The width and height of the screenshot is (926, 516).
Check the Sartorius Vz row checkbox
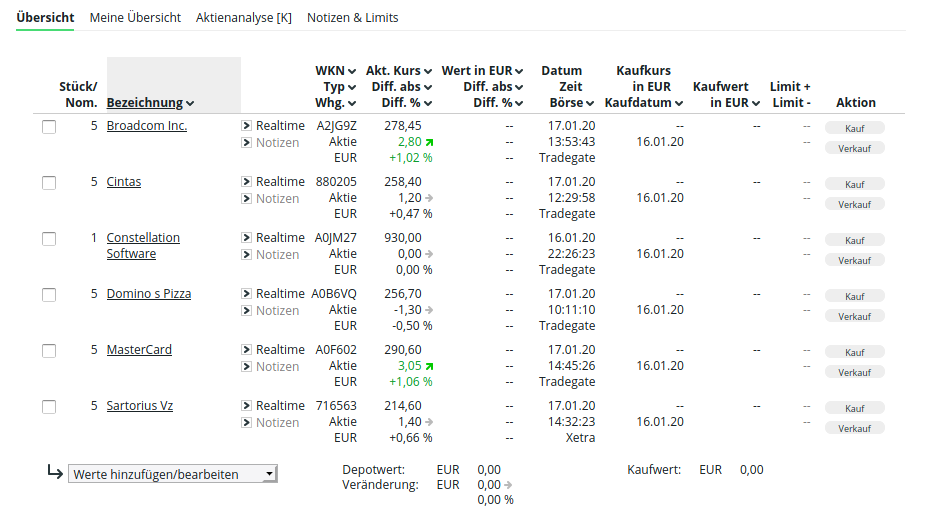tap(49, 407)
